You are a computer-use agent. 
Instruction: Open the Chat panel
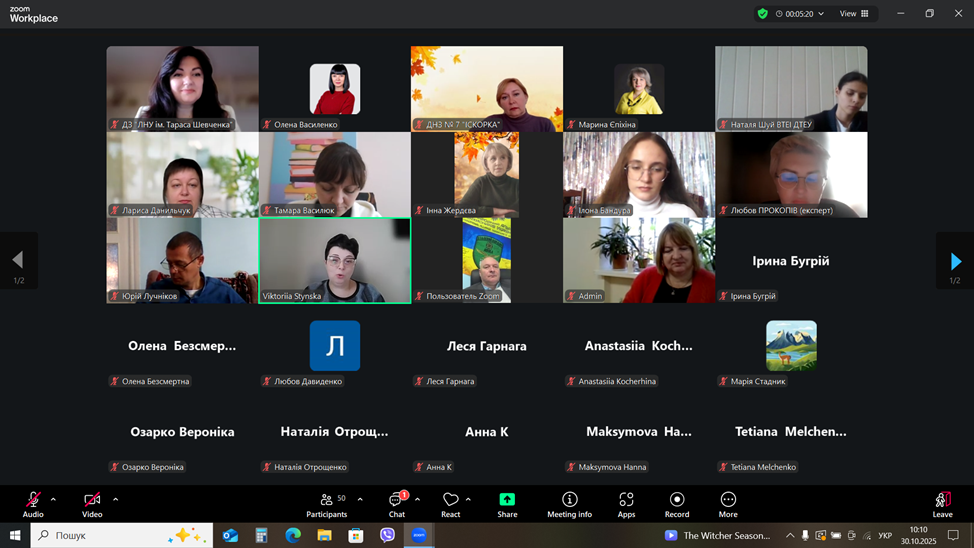[x=396, y=504]
